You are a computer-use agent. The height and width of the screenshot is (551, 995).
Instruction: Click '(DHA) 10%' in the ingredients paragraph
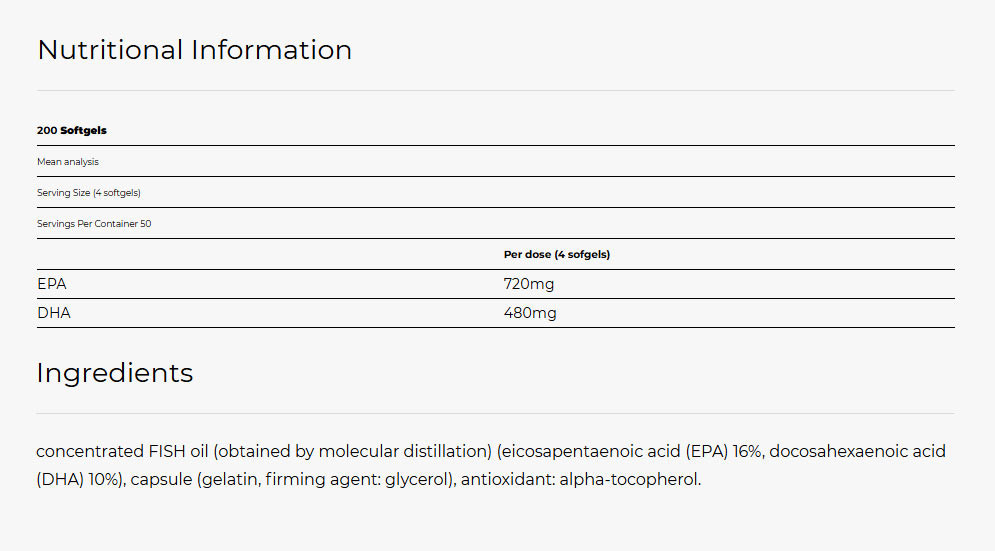pyautogui.click(x=79, y=479)
